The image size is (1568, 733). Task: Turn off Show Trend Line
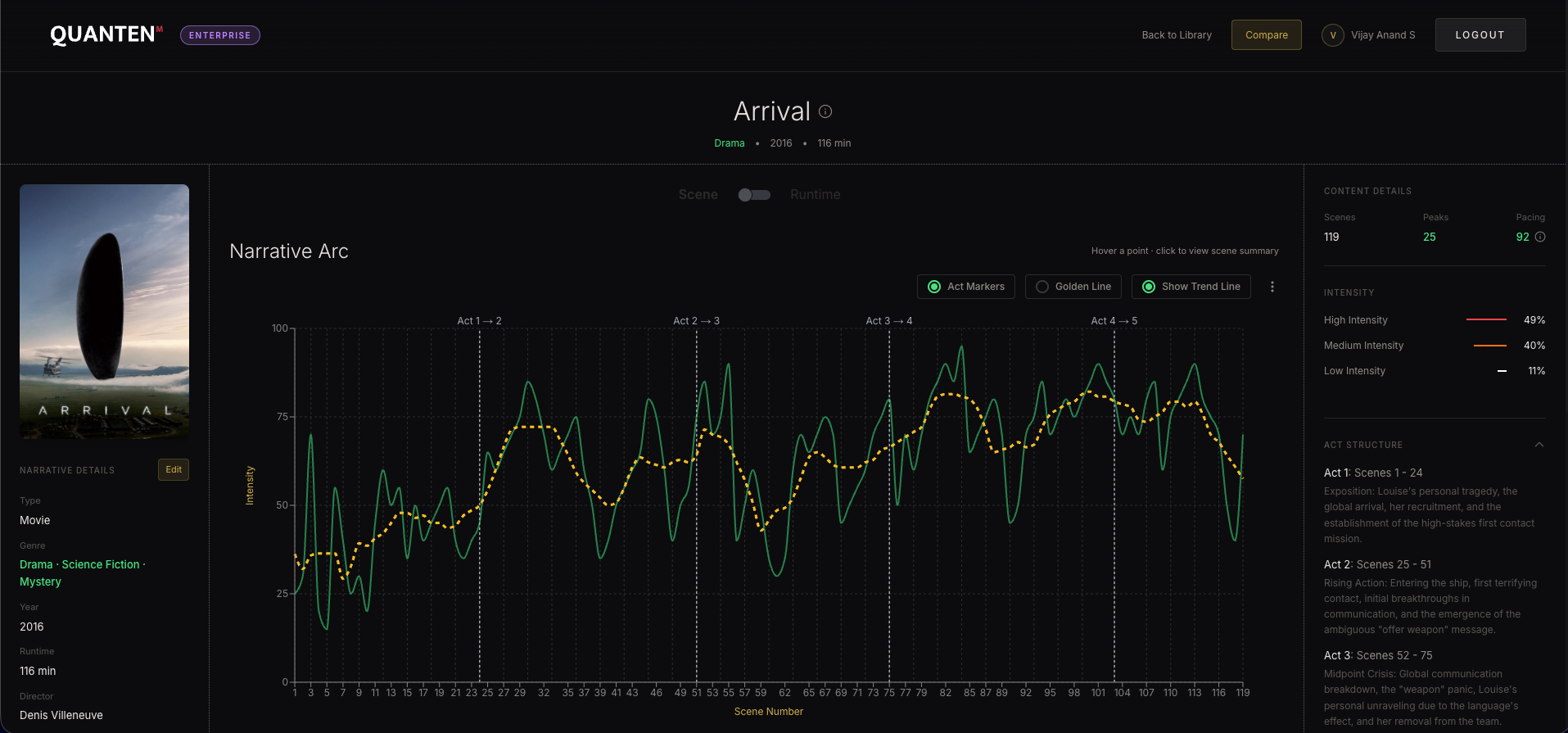coord(1191,287)
